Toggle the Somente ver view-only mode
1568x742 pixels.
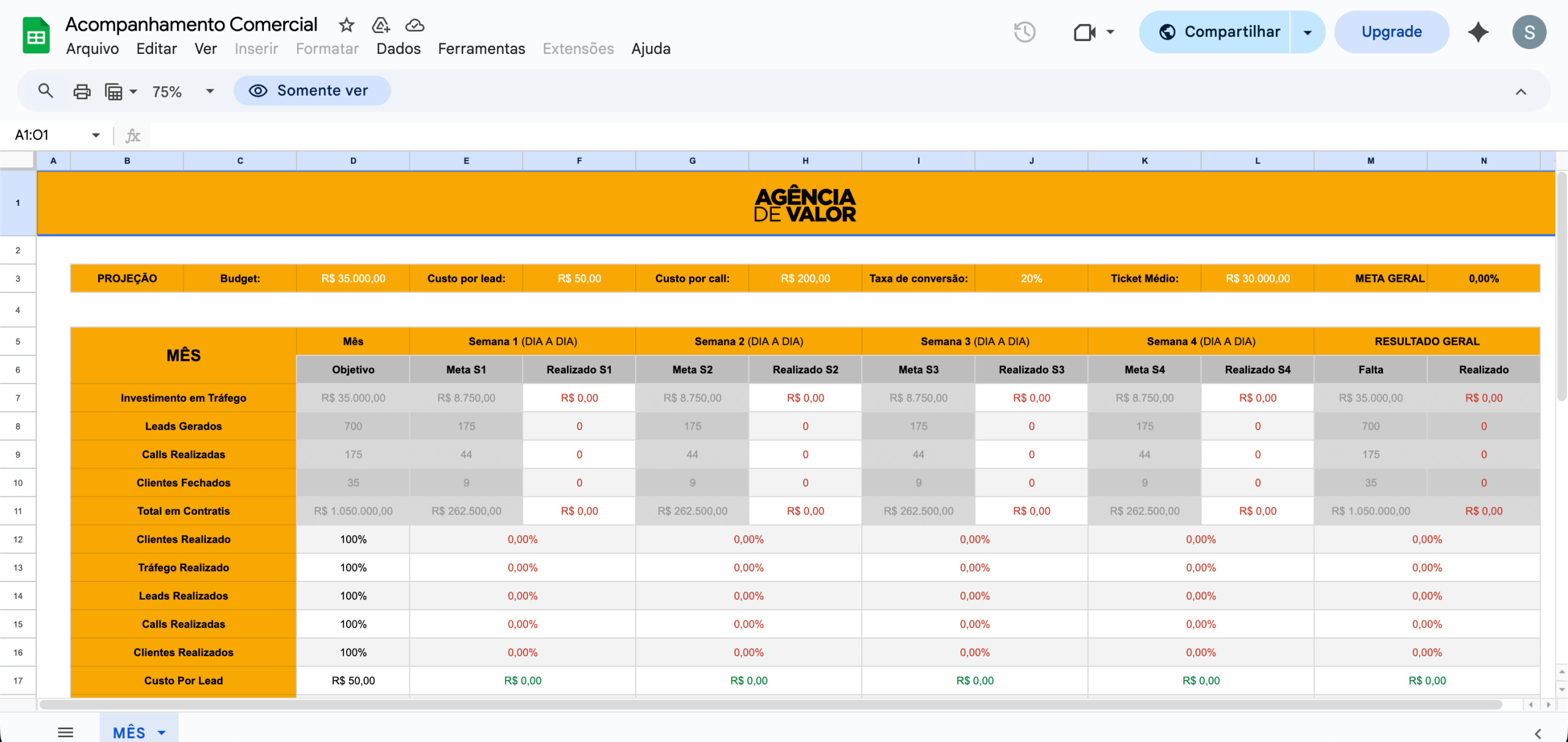311,91
